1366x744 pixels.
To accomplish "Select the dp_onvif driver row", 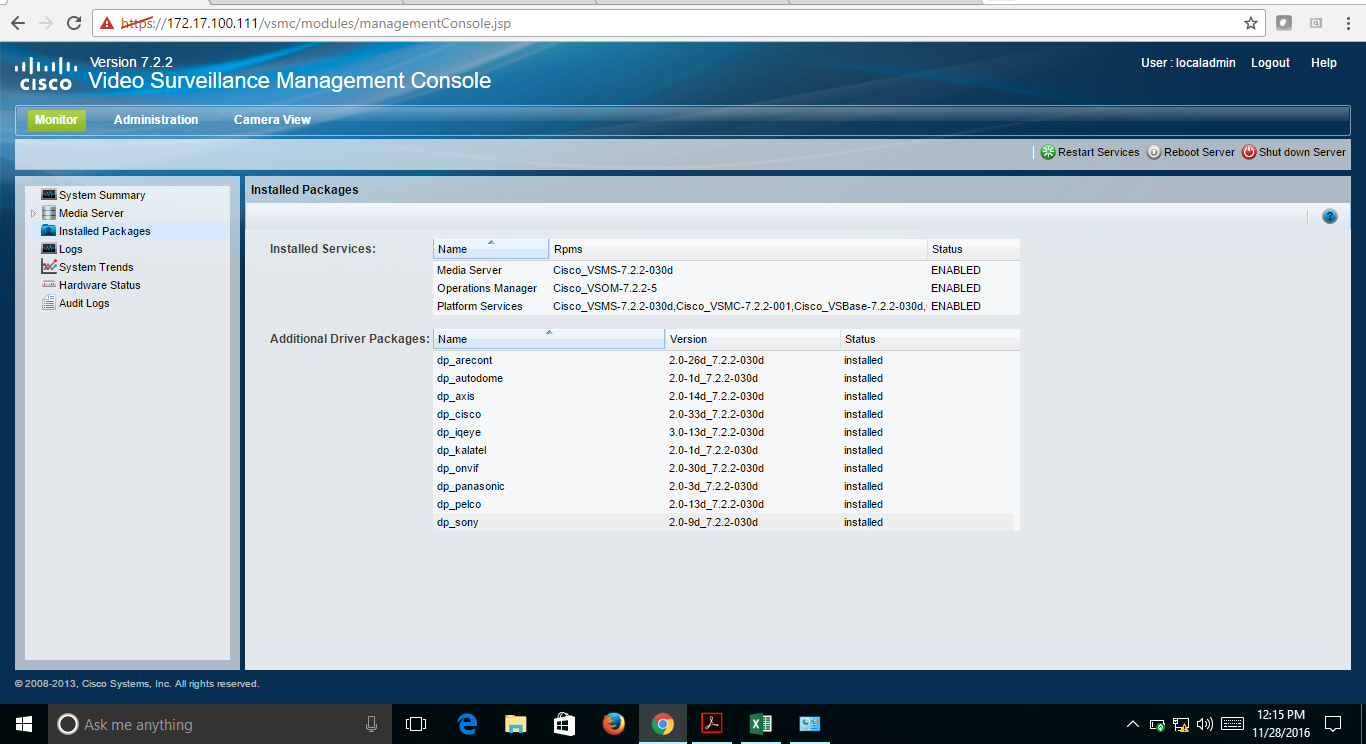I will click(726, 468).
